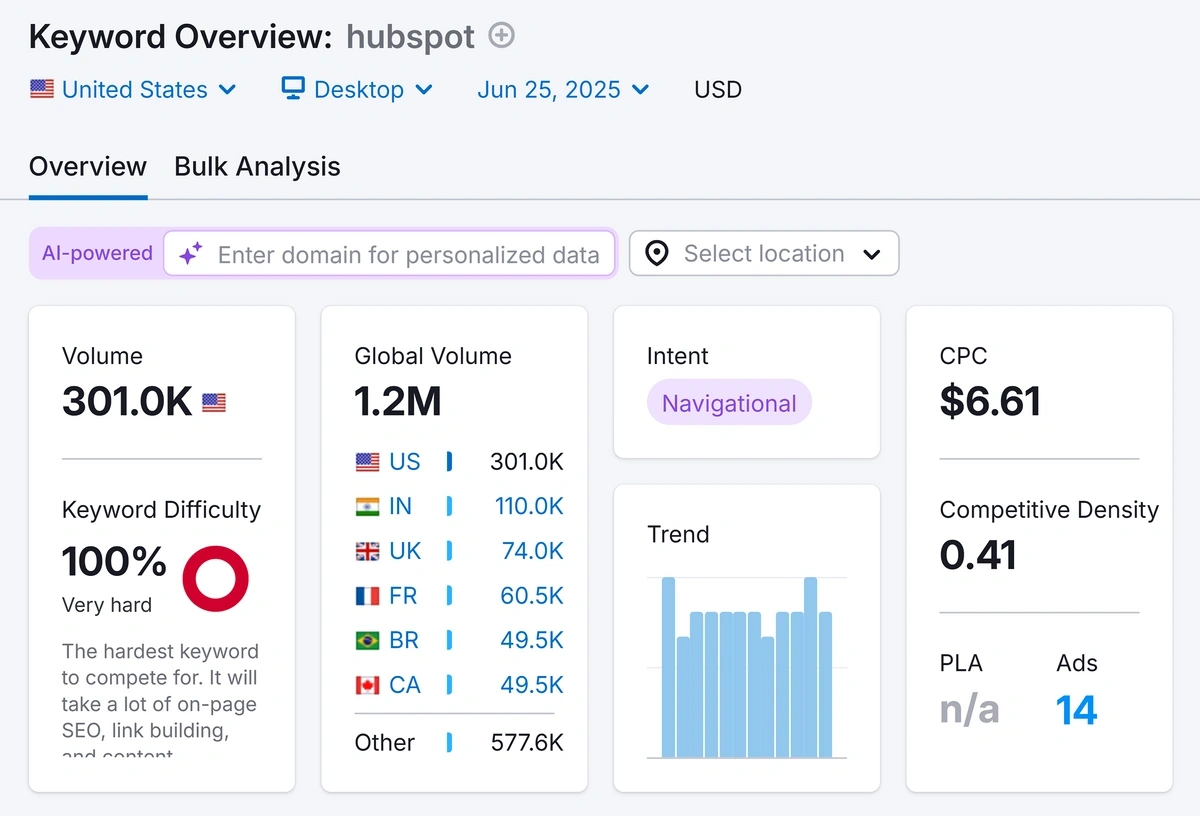Click the 577.6K Other volume value
The image size is (1200, 816).
(527, 742)
